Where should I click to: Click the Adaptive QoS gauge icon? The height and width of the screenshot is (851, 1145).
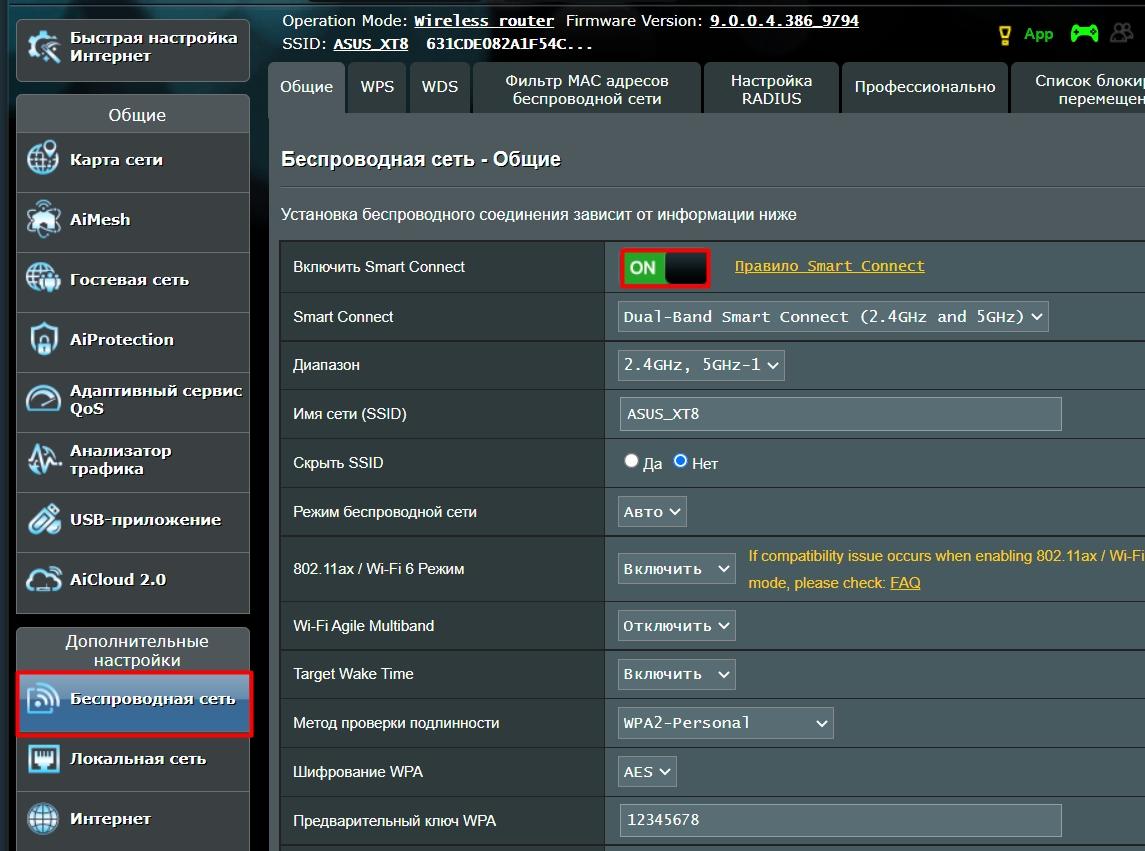pos(43,399)
